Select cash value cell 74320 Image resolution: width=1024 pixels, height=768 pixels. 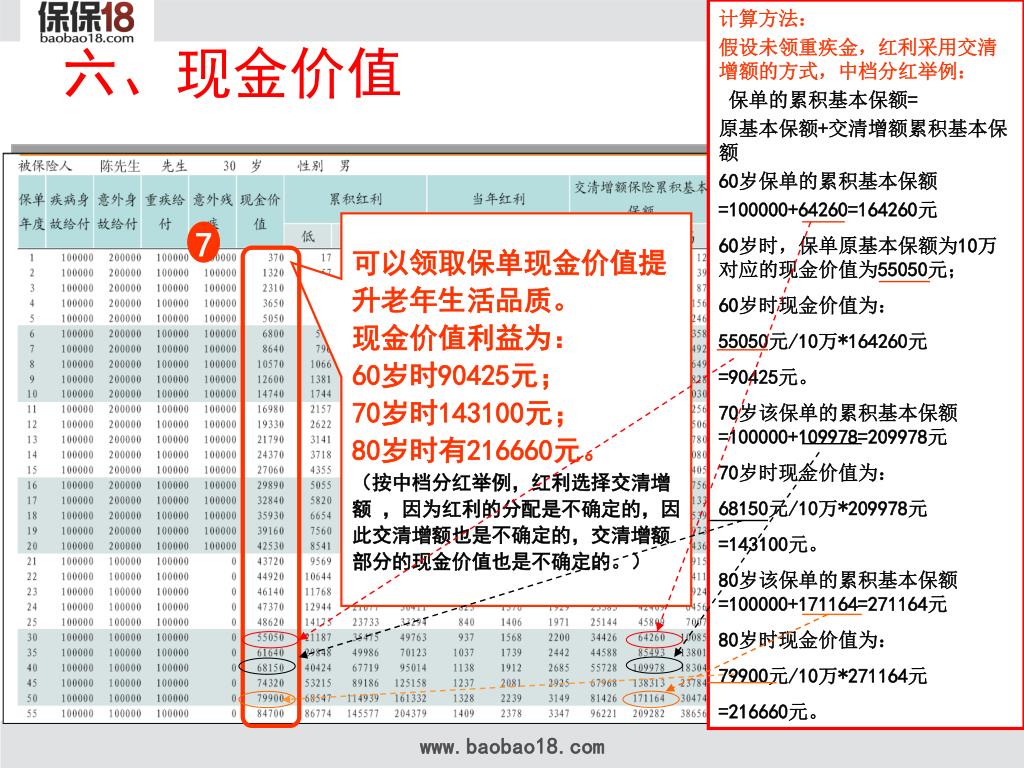click(270, 683)
